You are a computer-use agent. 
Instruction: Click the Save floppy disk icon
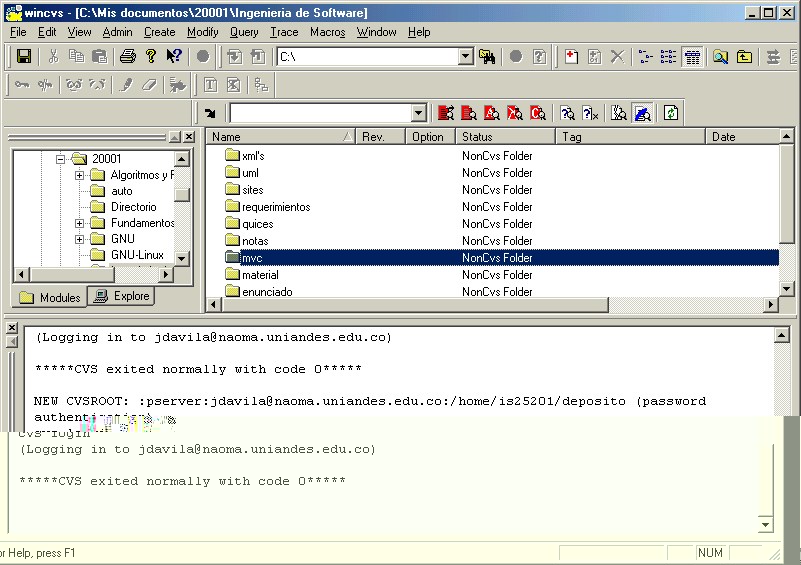pyautogui.click(x=24, y=57)
